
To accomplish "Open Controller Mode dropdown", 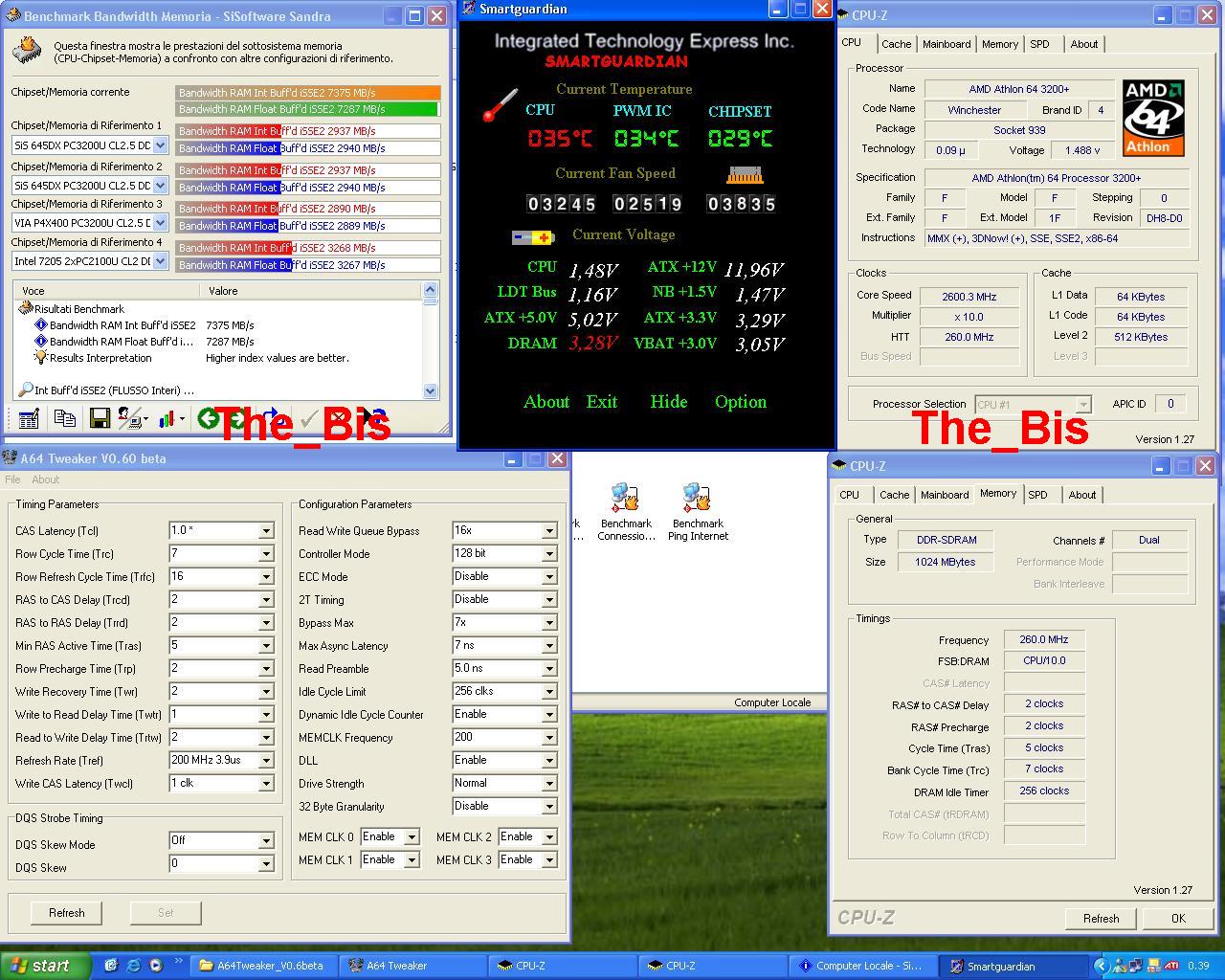I will pos(549,553).
